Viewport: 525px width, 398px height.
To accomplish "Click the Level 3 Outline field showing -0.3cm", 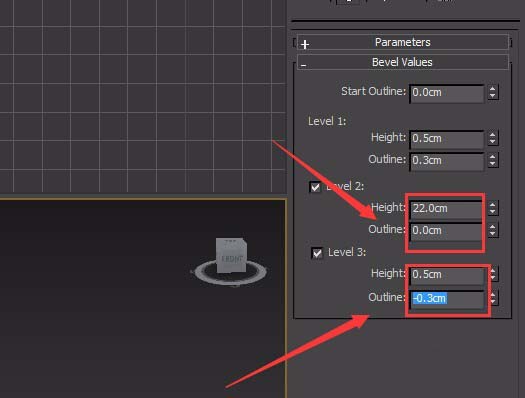I will tap(447, 299).
